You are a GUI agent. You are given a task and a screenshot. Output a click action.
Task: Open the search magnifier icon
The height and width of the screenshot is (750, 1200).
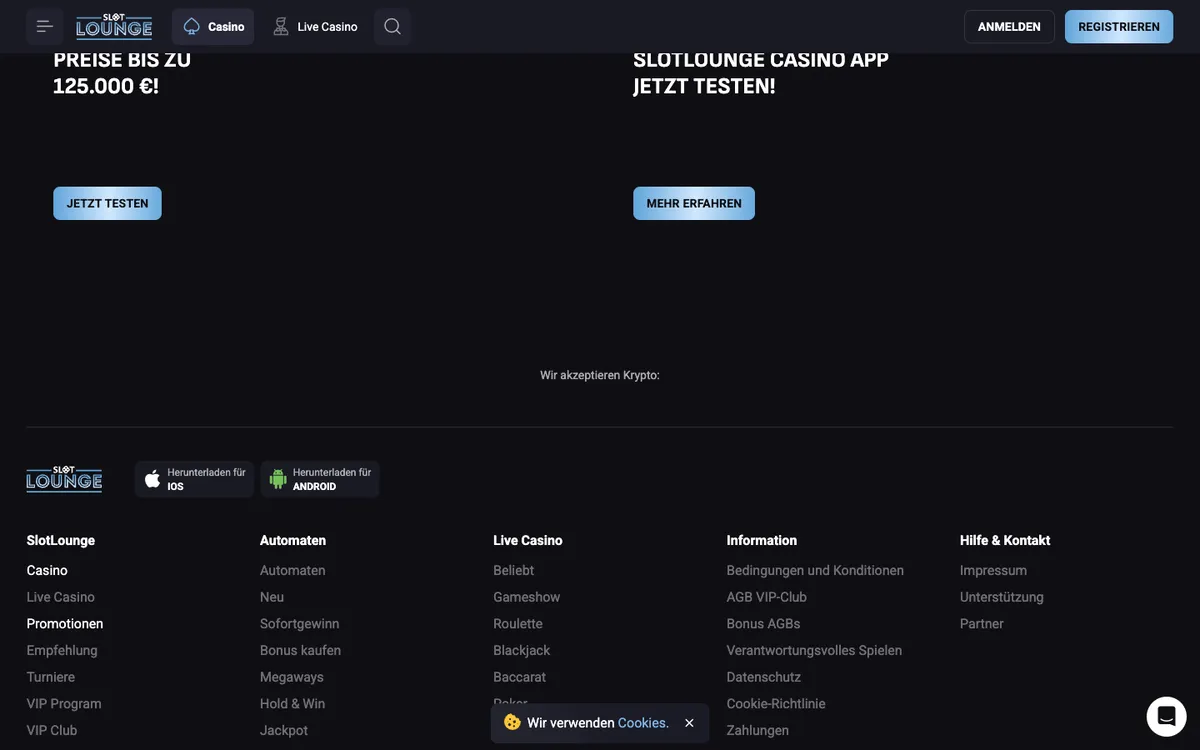392,26
